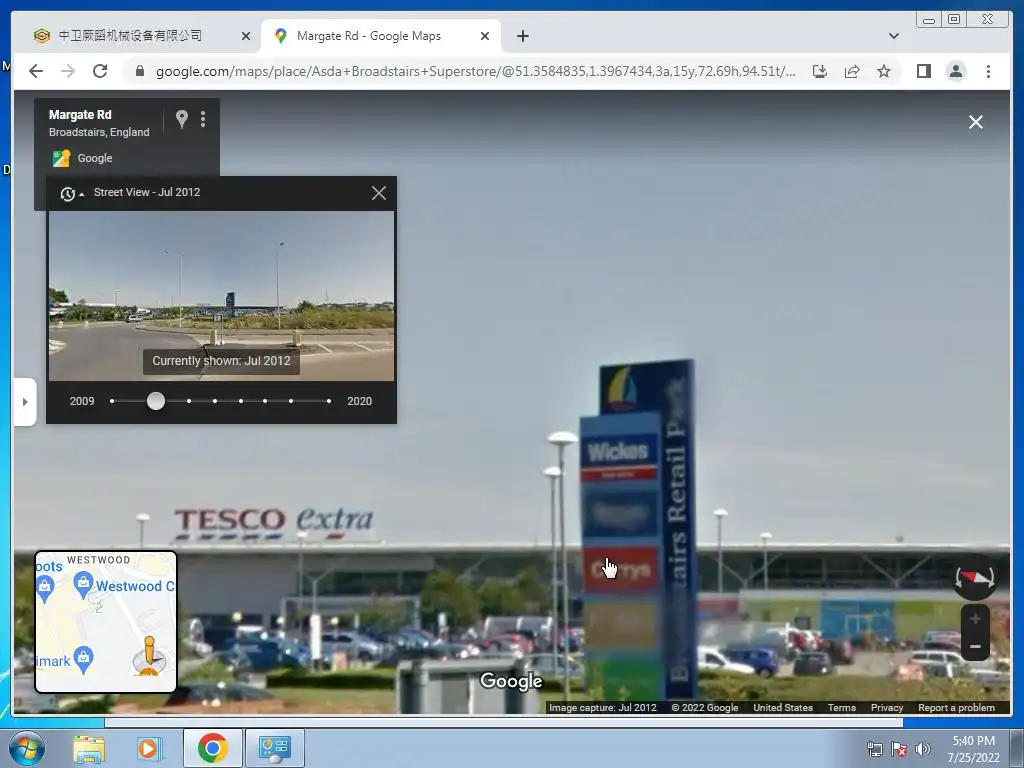Bookmark this page with the star icon
The image size is (1024, 768).
[884, 71]
